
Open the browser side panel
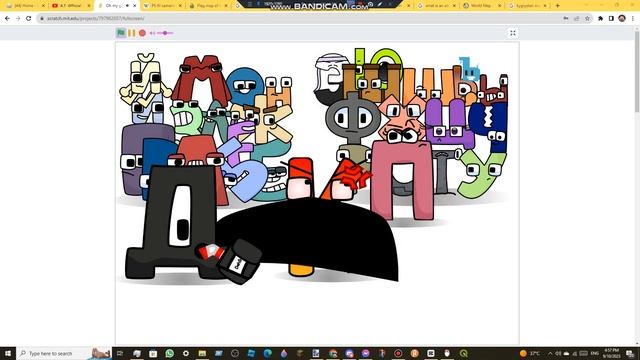(611, 18)
